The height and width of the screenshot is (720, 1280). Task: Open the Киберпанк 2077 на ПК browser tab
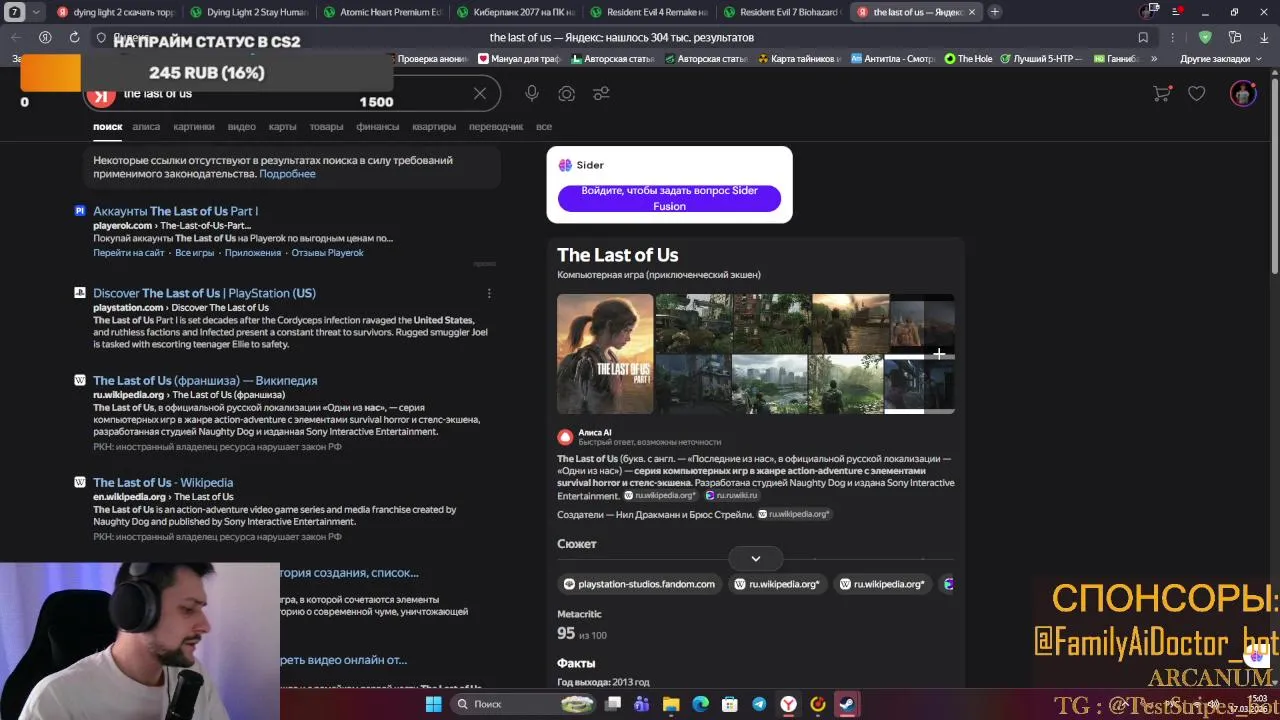(514, 12)
